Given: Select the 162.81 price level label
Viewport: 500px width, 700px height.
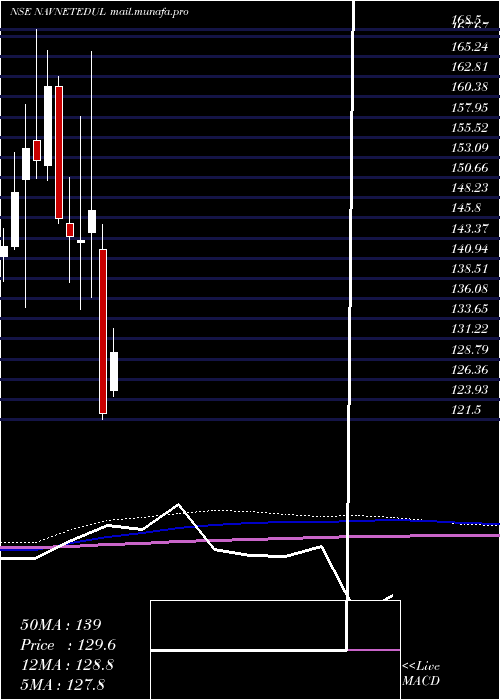Looking at the screenshot, I should 469,68.
